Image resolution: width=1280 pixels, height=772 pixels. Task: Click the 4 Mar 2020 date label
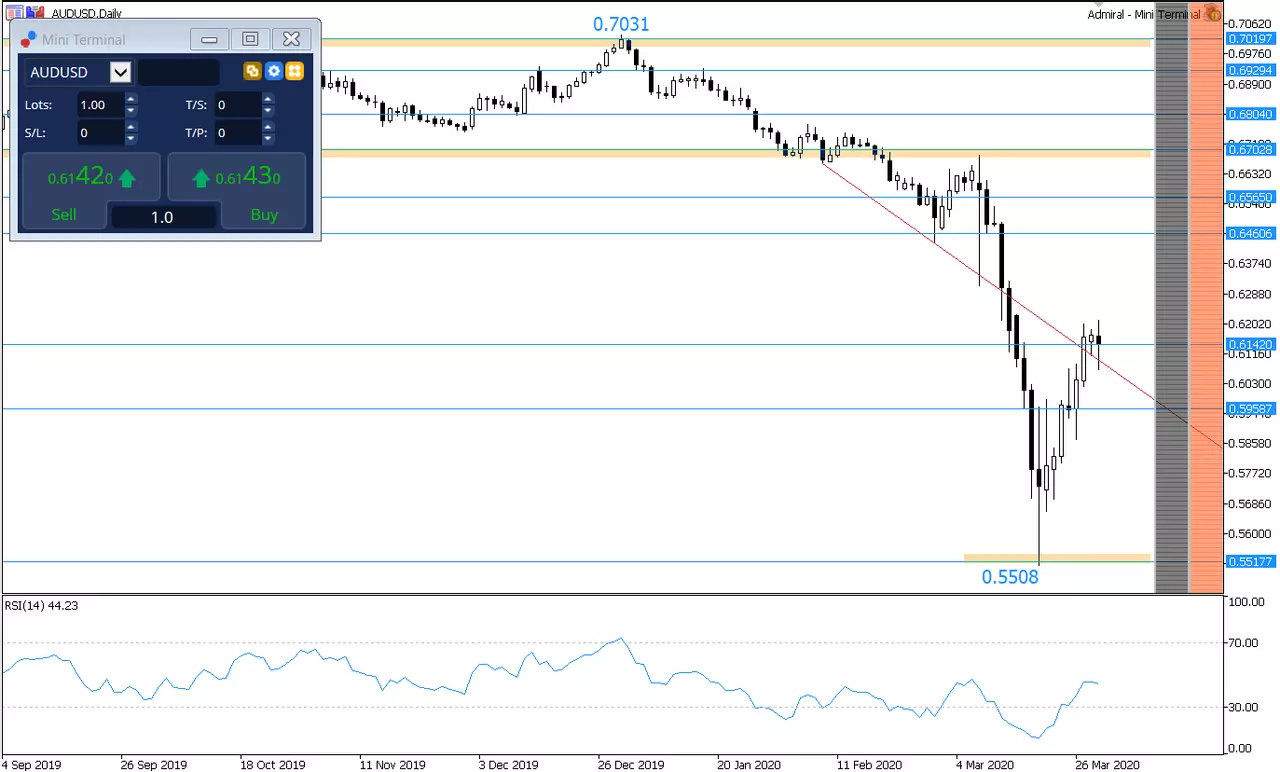pos(985,765)
